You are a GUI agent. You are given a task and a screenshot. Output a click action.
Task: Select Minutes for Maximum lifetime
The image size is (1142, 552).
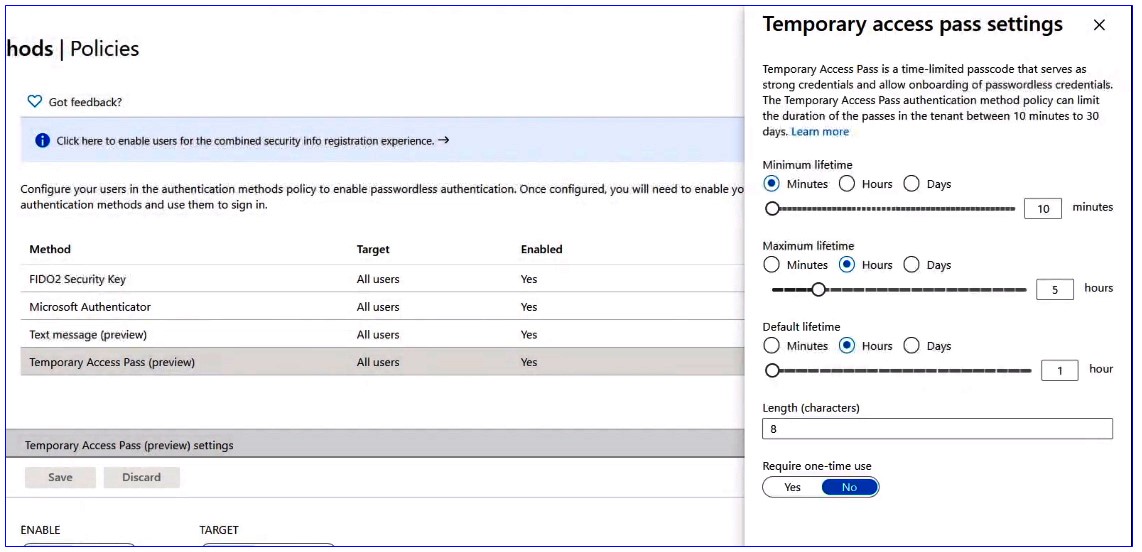coord(771,265)
